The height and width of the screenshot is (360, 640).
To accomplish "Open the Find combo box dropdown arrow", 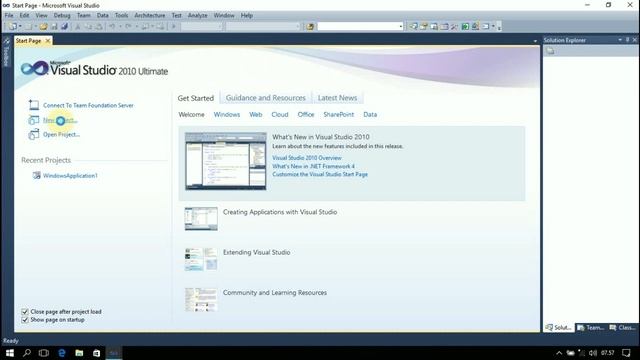I will tap(400, 27).
